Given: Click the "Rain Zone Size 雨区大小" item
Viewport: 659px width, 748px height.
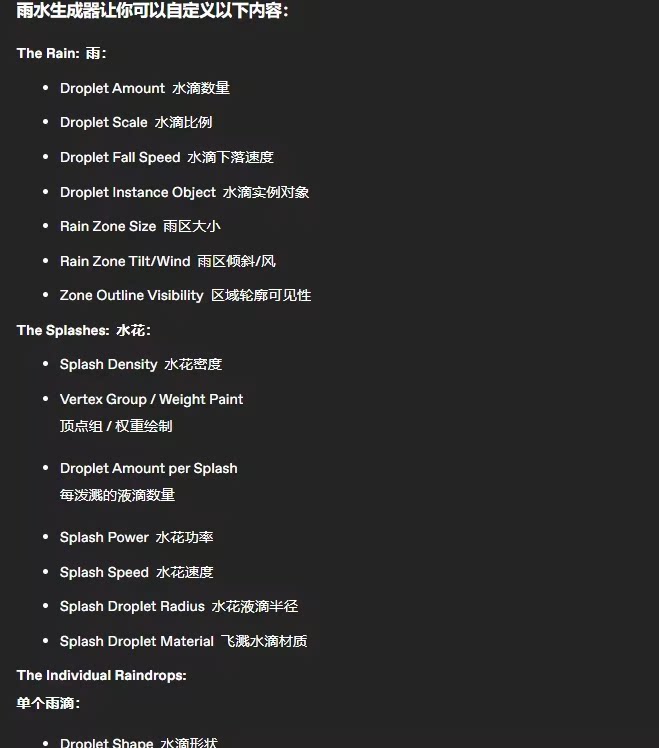Looking at the screenshot, I should [x=139, y=226].
